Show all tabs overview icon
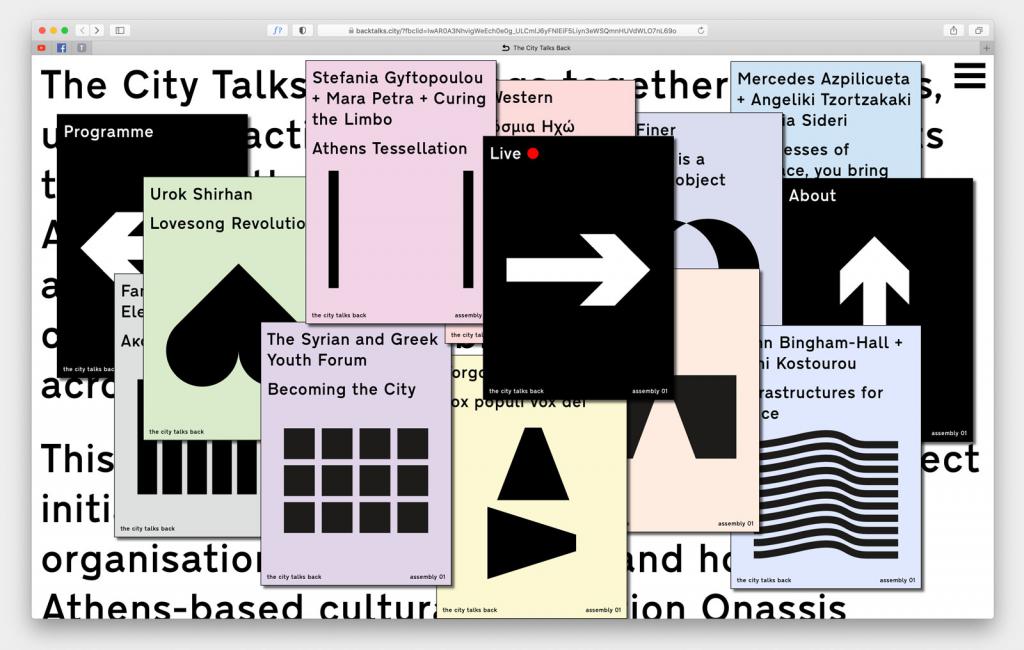Image resolution: width=1024 pixels, height=650 pixels. click(x=978, y=30)
